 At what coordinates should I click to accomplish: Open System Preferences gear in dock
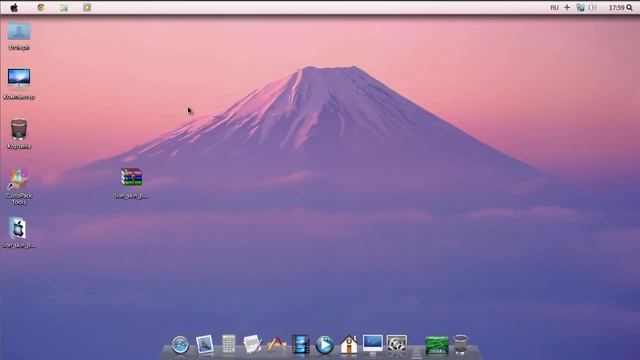397,344
